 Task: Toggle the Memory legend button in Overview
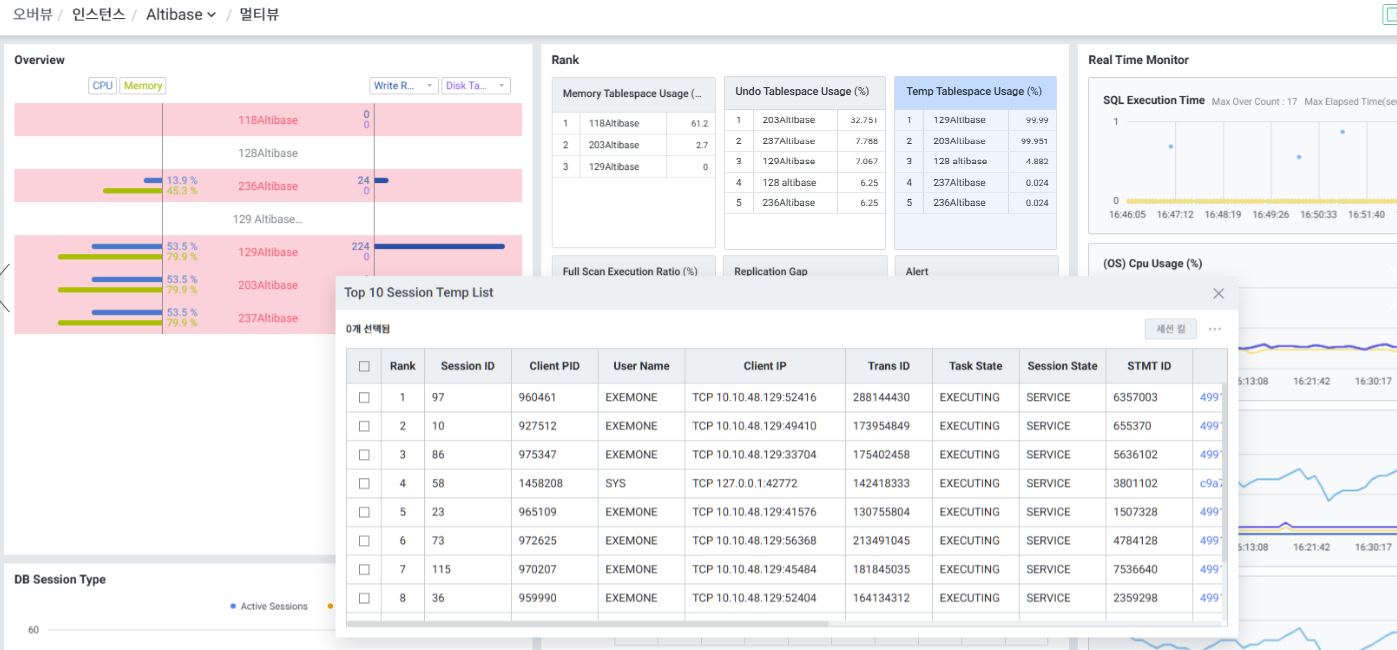coord(143,86)
